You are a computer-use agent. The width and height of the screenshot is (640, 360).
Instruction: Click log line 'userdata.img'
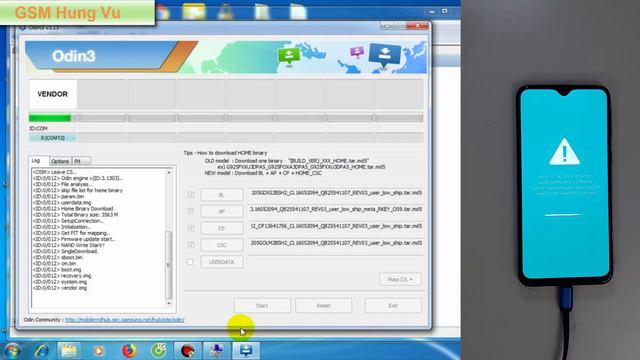click(x=62, y=202)
